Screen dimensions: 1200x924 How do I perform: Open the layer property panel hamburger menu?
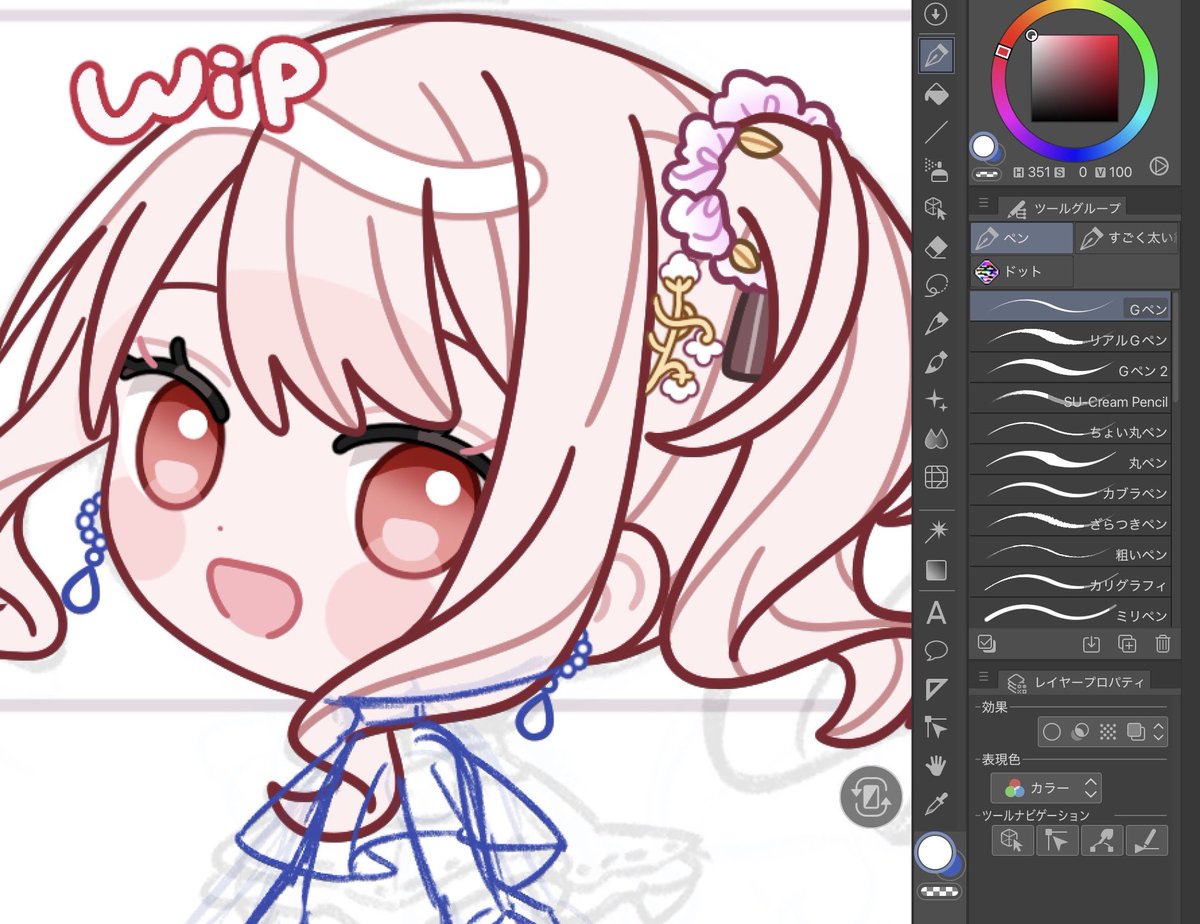pyautogui.click(x=983, y=677)
